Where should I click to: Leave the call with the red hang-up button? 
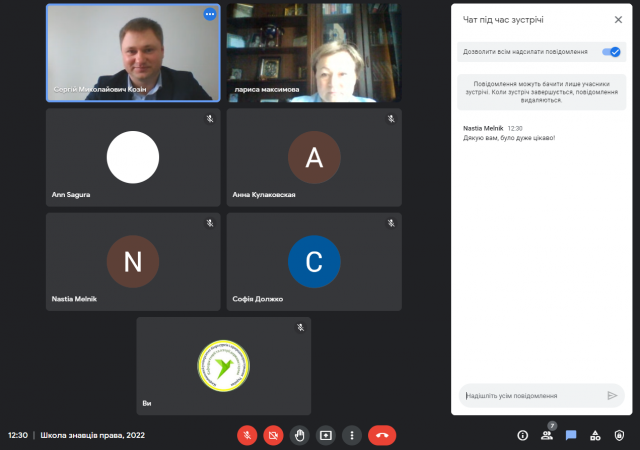(382, 435)
